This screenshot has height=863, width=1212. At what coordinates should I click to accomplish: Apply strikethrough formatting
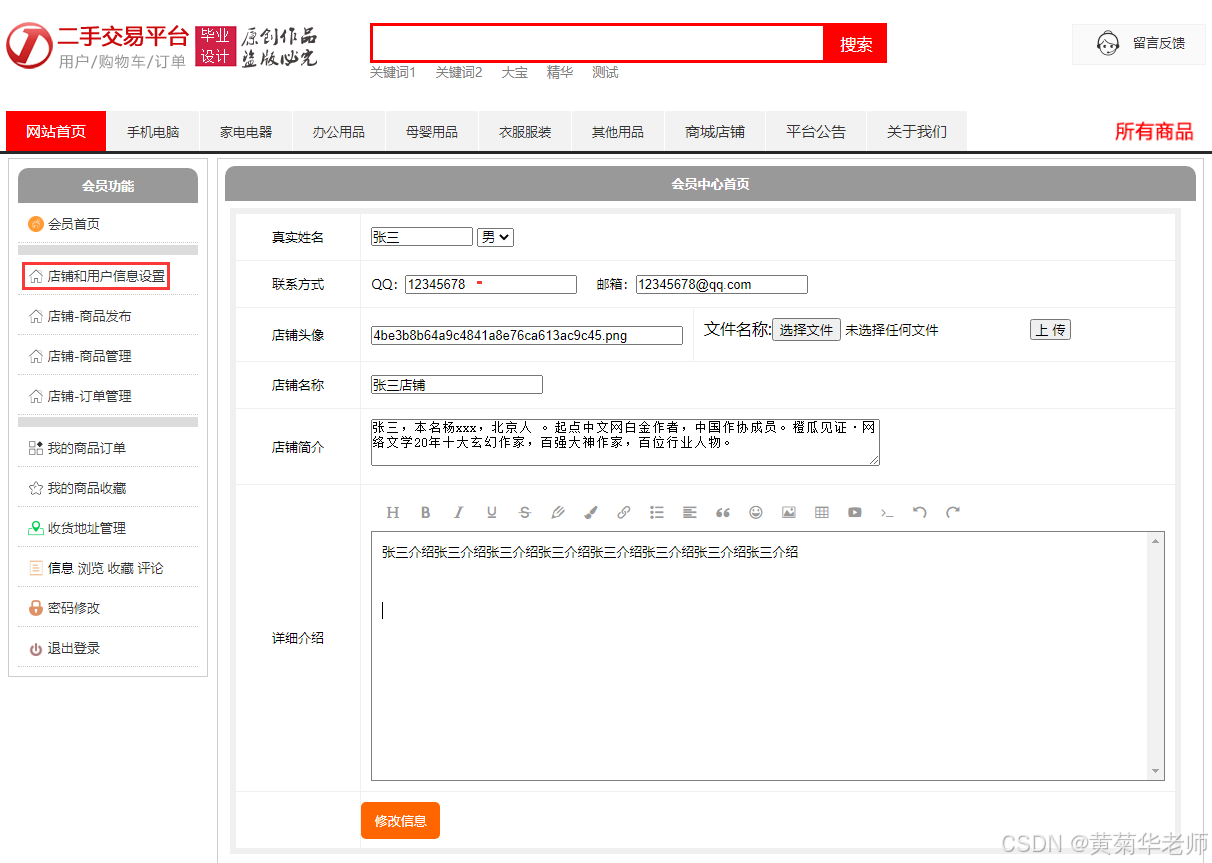click(524, 512)
